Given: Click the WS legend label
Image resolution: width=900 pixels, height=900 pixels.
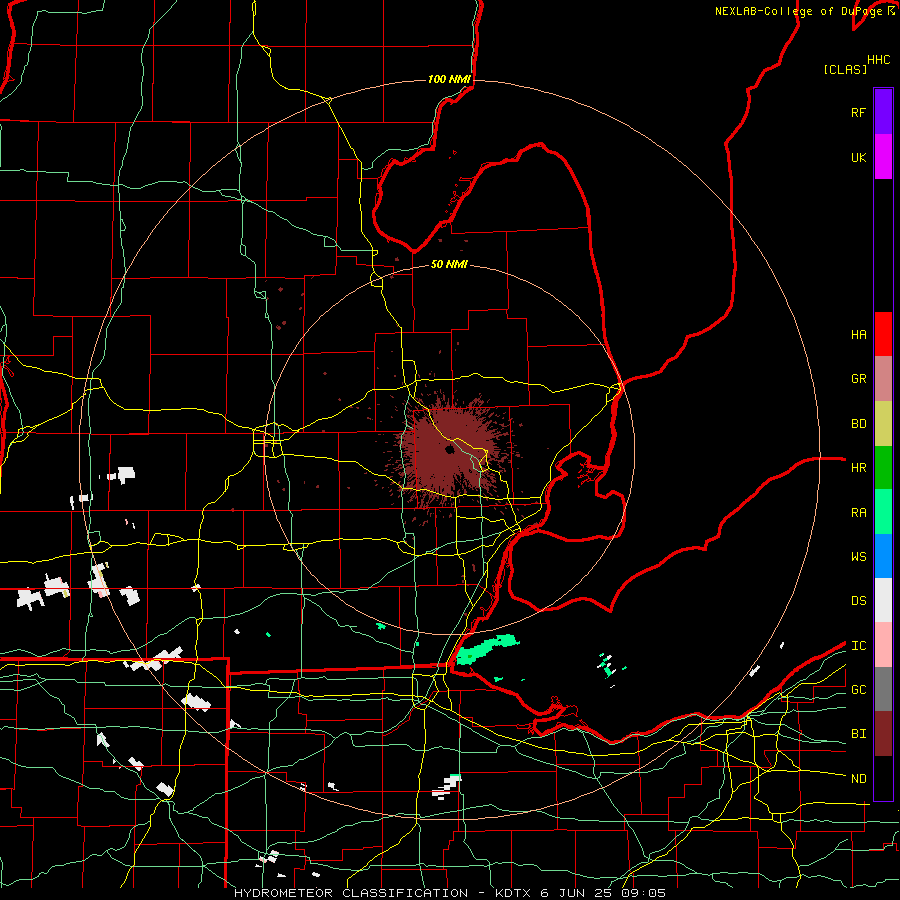Looking at the screenshot, I should [858, 557].
